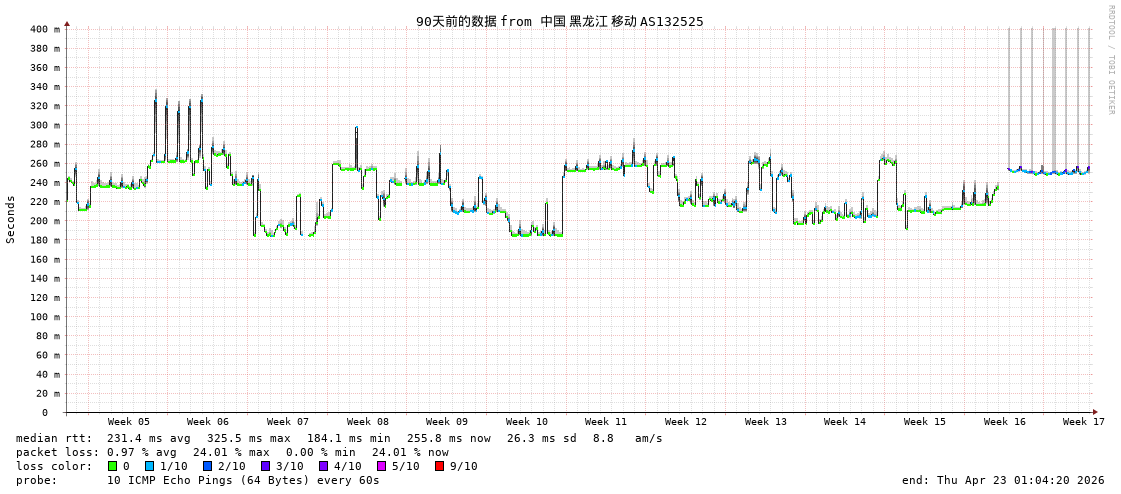Image resolution: width=1121 pixels, height=494 pixels.
Task: Click the Y-axis top arrow
Action: pos(67,23)
